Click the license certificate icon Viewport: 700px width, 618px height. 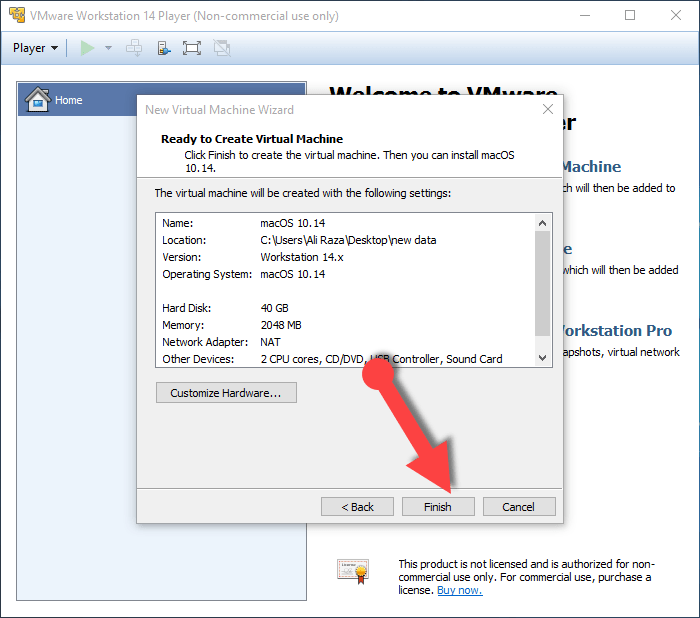point(353,570)
